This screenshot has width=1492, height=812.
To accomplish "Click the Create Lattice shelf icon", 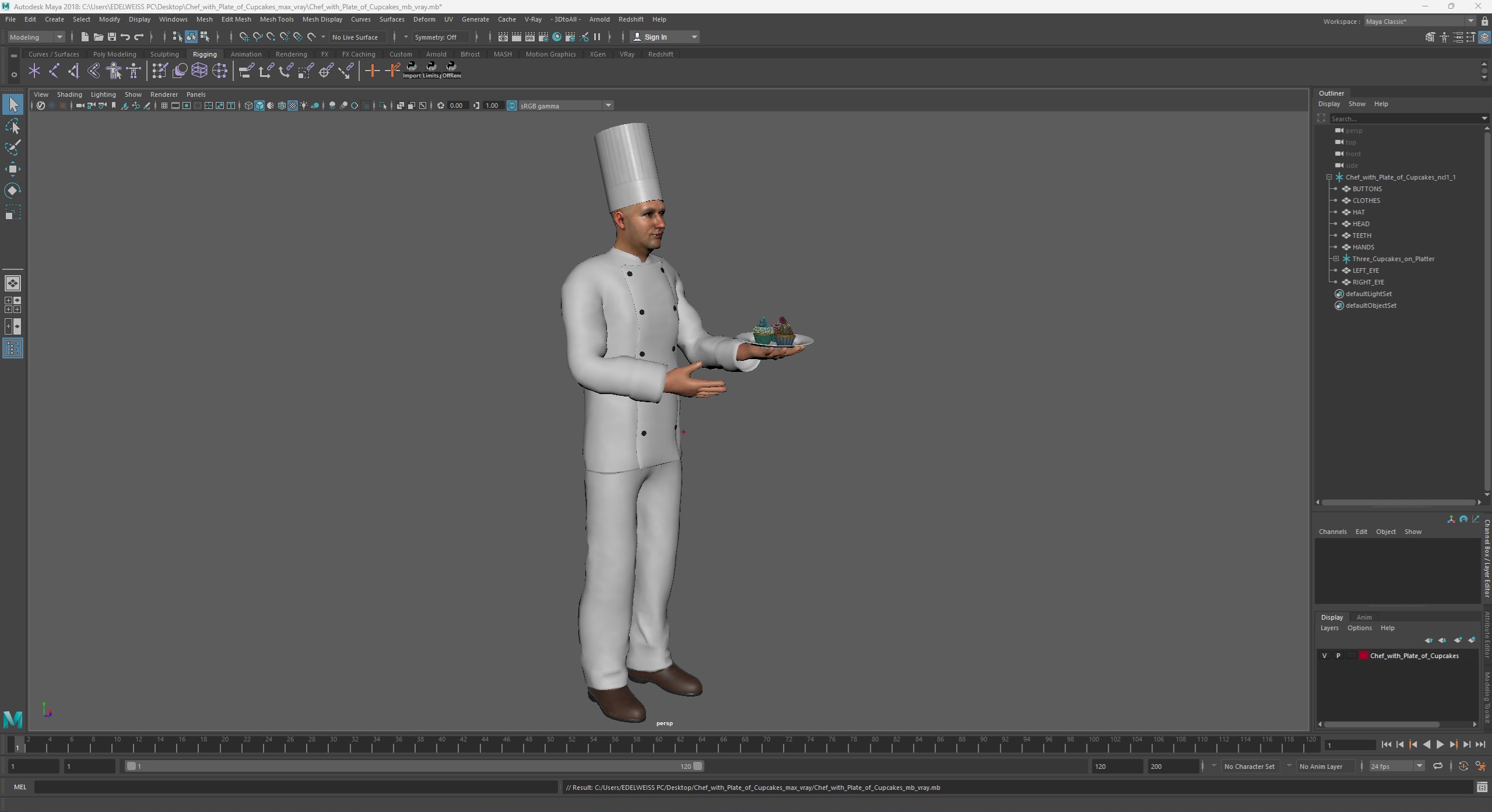I will coord(199,71).
